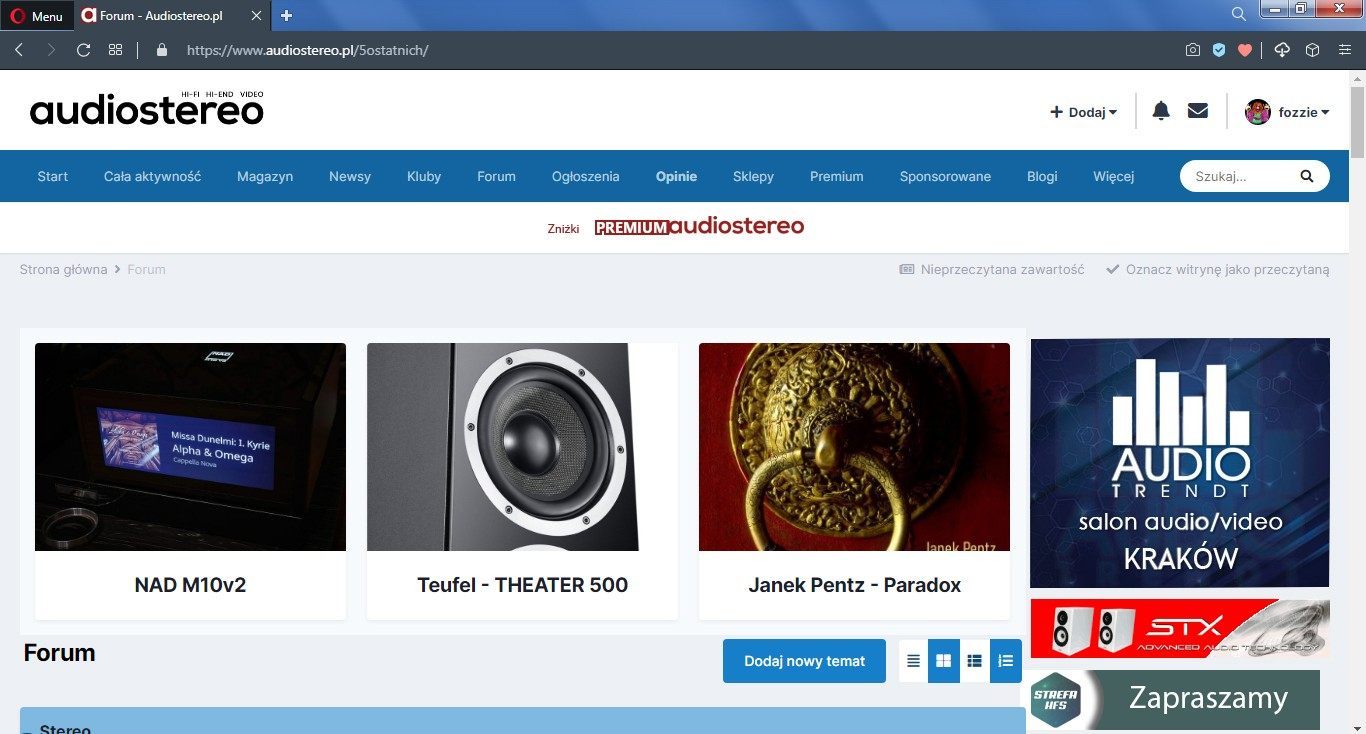Open Ogłoszenia menu item
The height and width of the screenshot is (734, 1366).
(x=586, y=176)
